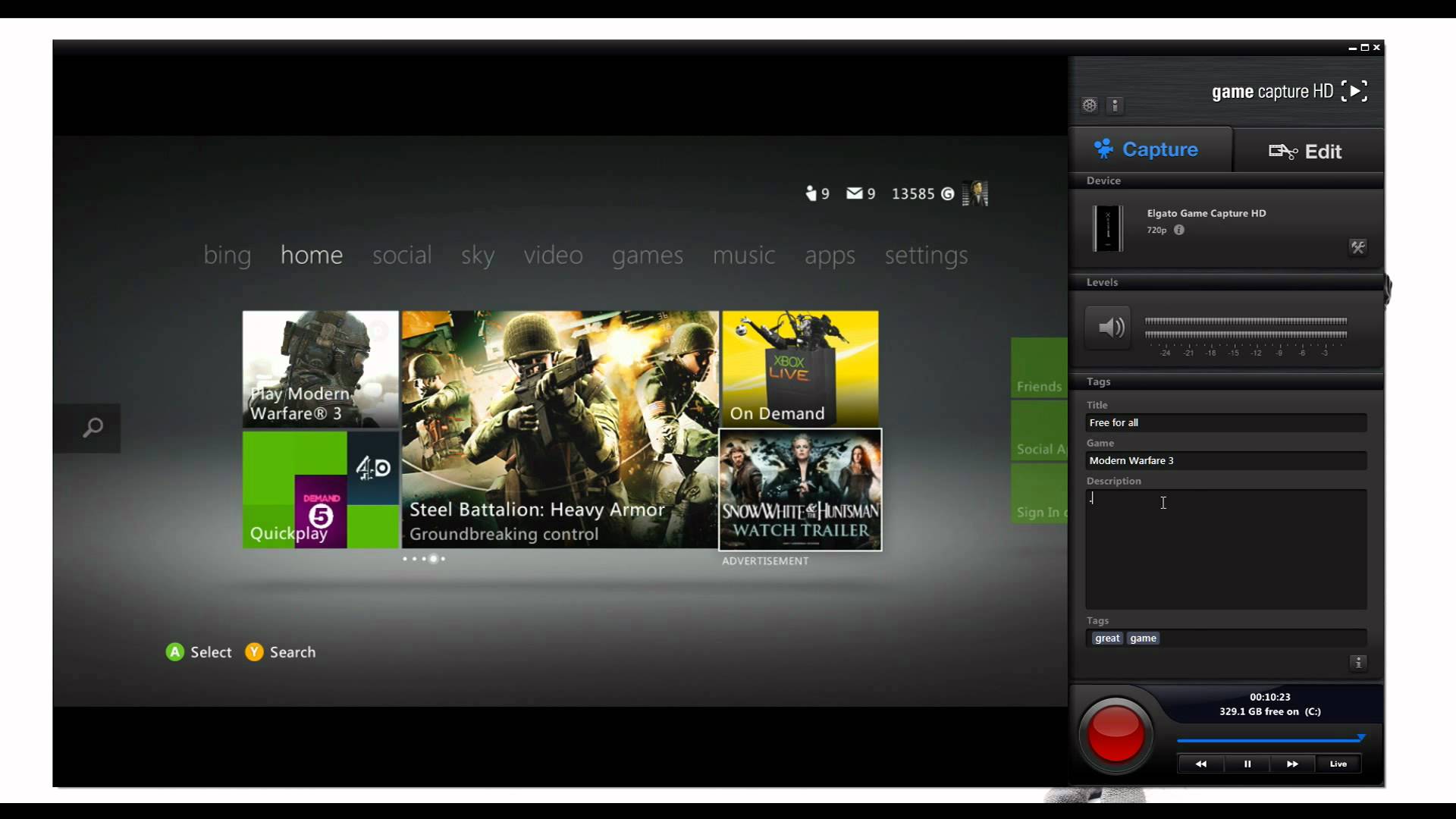Click the info icon beside the gear
This screenshot has height=819, width=1456.
coord(1115,105)
